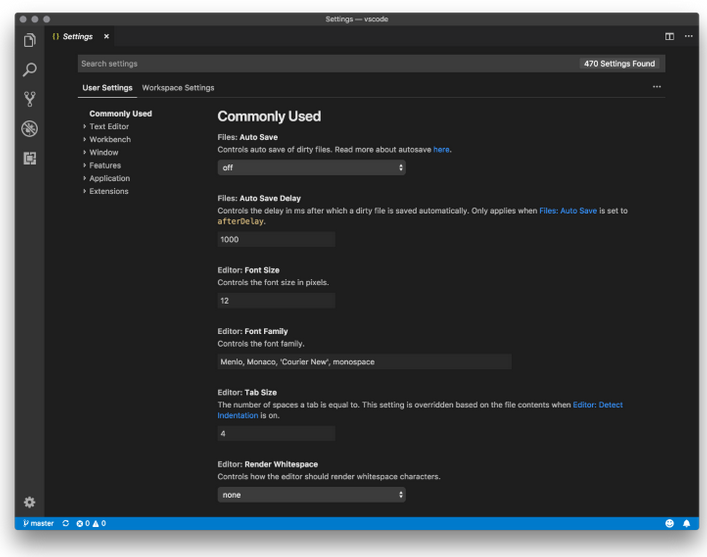707x557 pixels.
Task: Open the Source Control view
Action: click(x=29, y=99)
